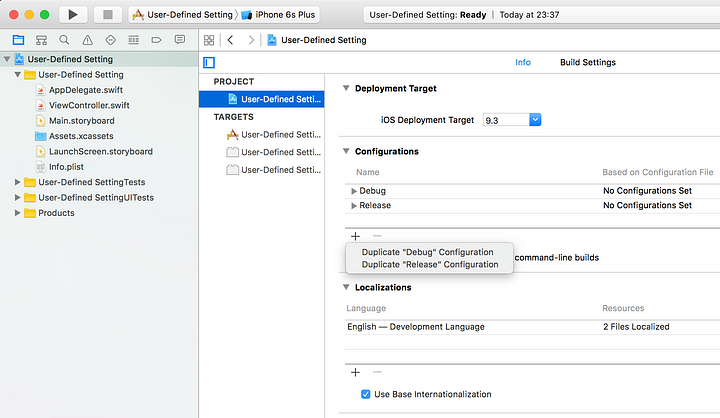Run the project with Play button
720x418 pixels.
73,15
